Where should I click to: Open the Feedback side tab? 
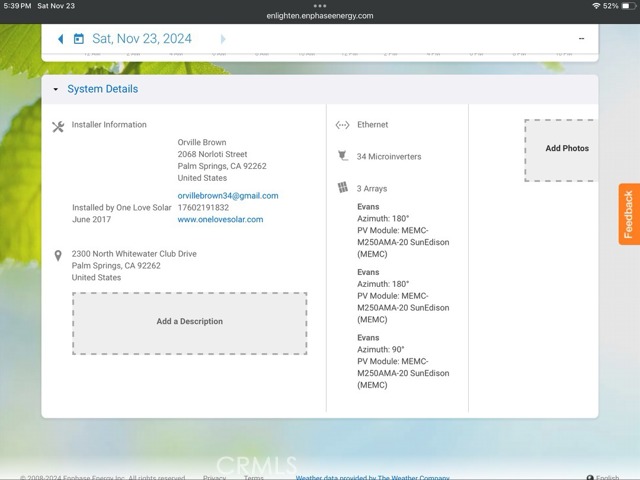tap(629, 214)
